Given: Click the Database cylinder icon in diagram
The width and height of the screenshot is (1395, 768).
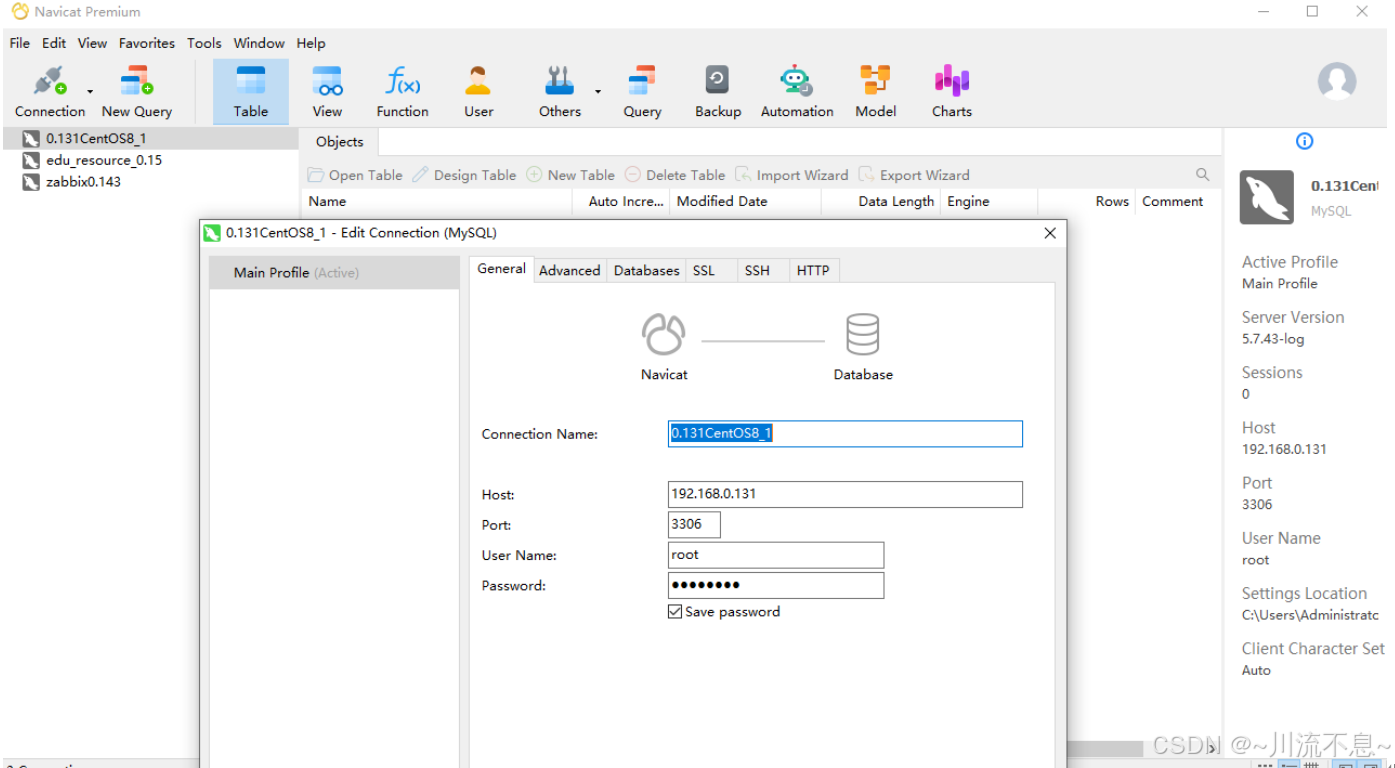Looking at the screenshot, I should coord(863,335).
